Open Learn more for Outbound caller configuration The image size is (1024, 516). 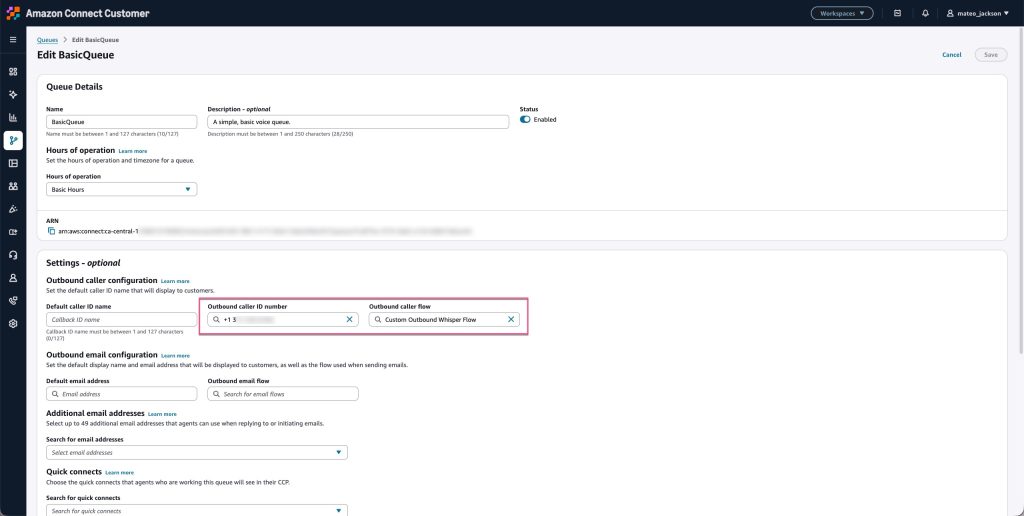[175, 281]
